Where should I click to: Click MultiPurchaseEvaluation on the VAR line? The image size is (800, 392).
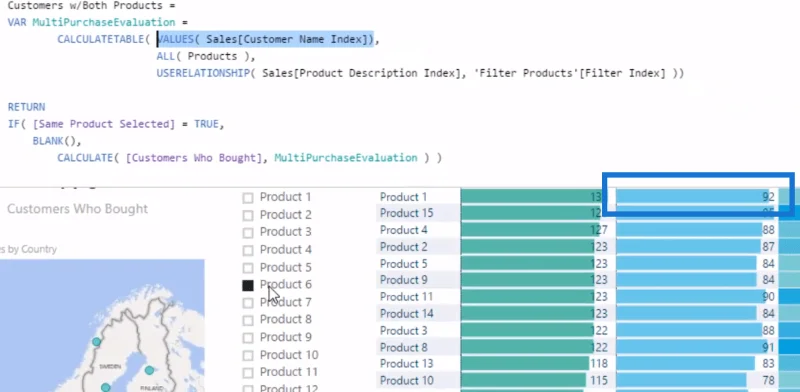(x=104, y=22)
